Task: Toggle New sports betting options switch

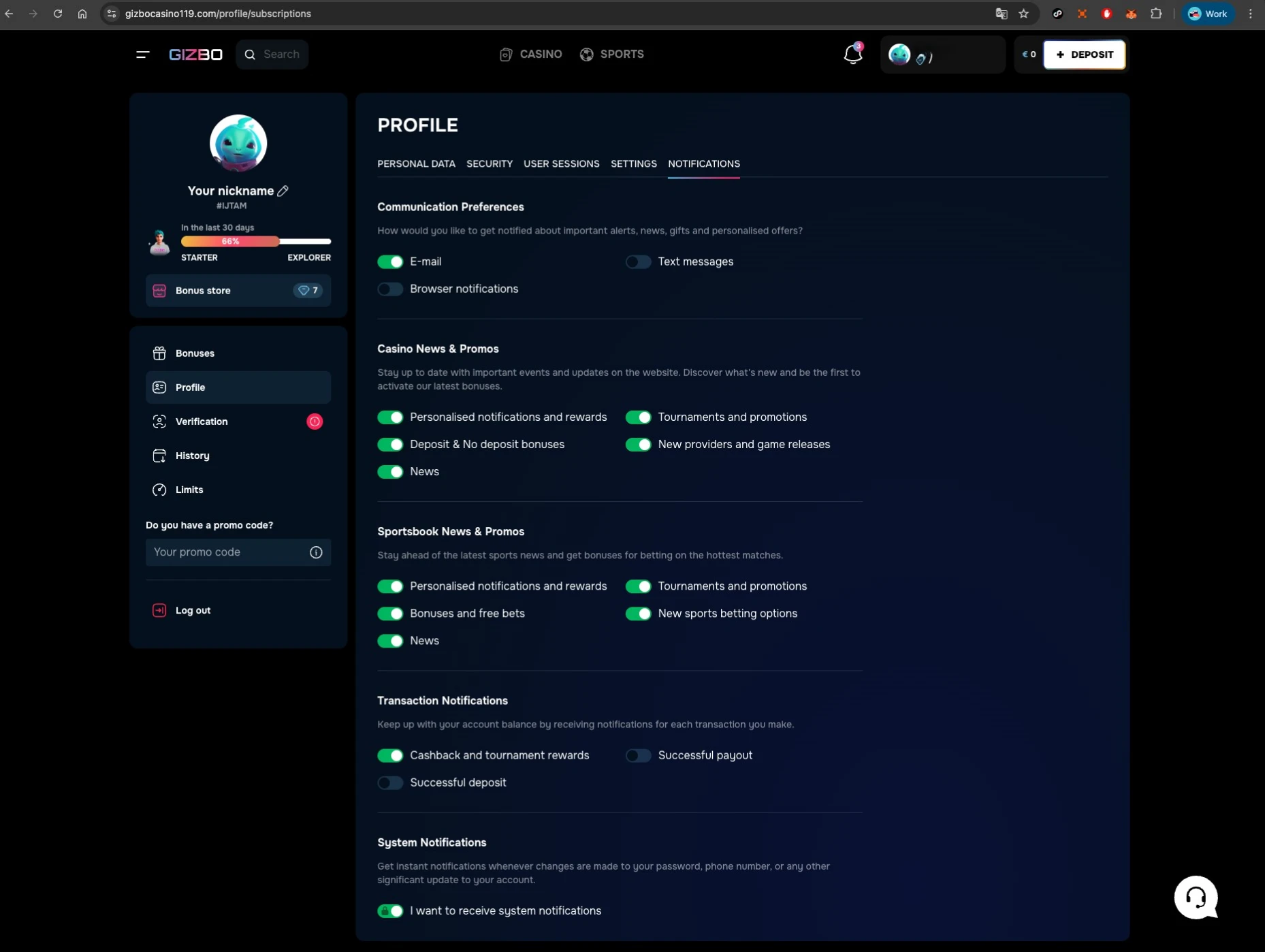Action: (638, 614)
